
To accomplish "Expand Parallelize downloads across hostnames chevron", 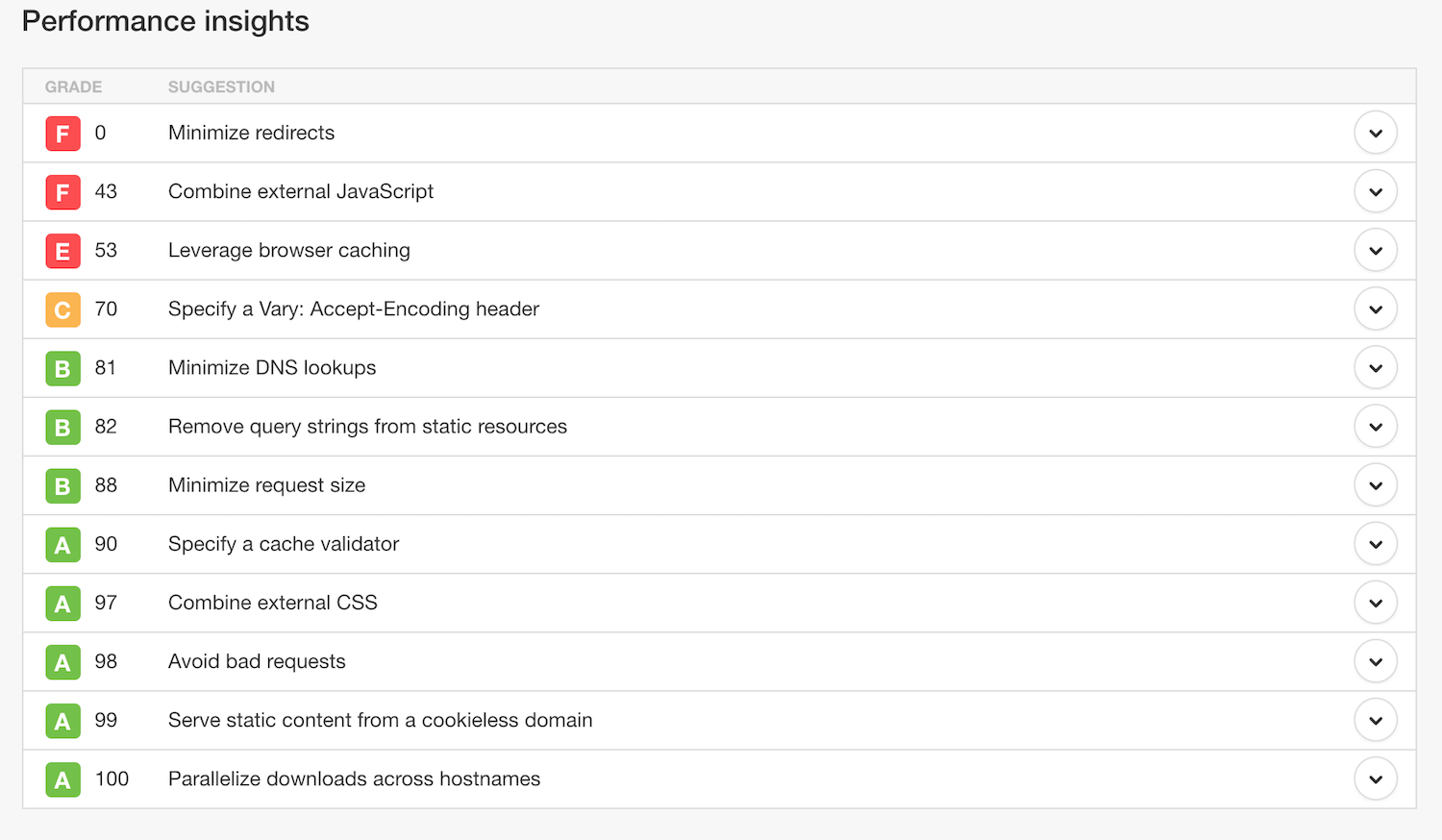I will point(1376,778).
